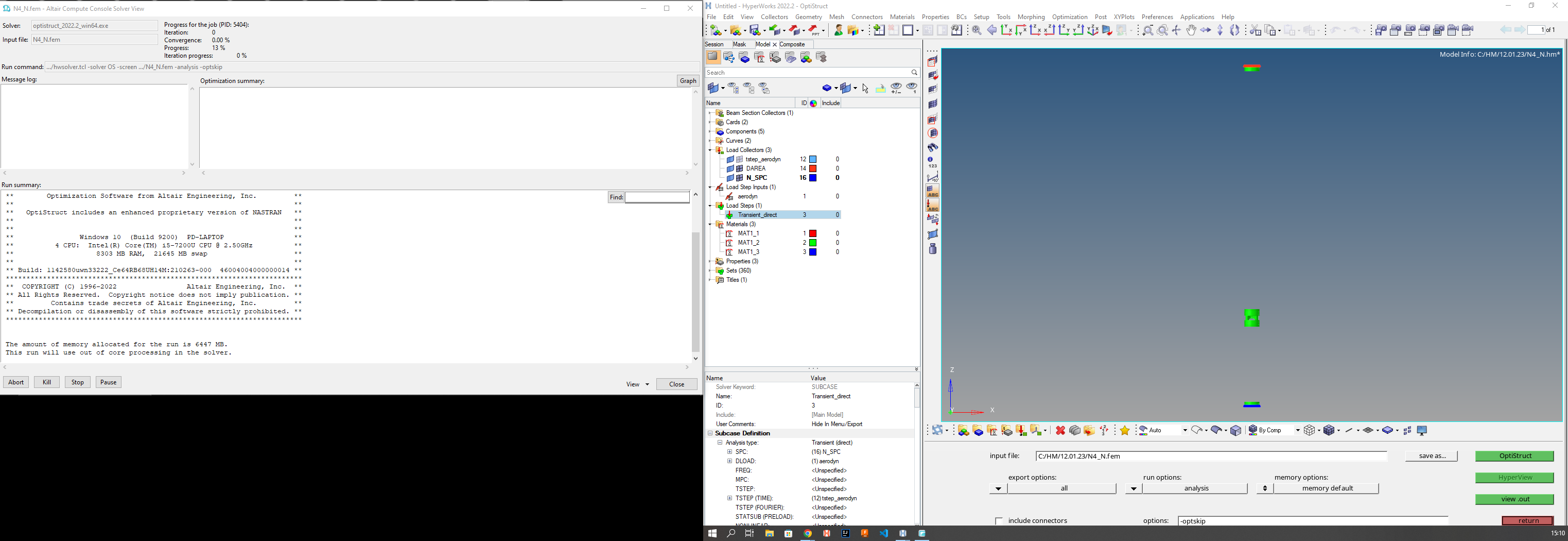Tick the include connectors checkbox
Screen dimensions: 1568x541
pyautogui.click(x=998, y=521)
